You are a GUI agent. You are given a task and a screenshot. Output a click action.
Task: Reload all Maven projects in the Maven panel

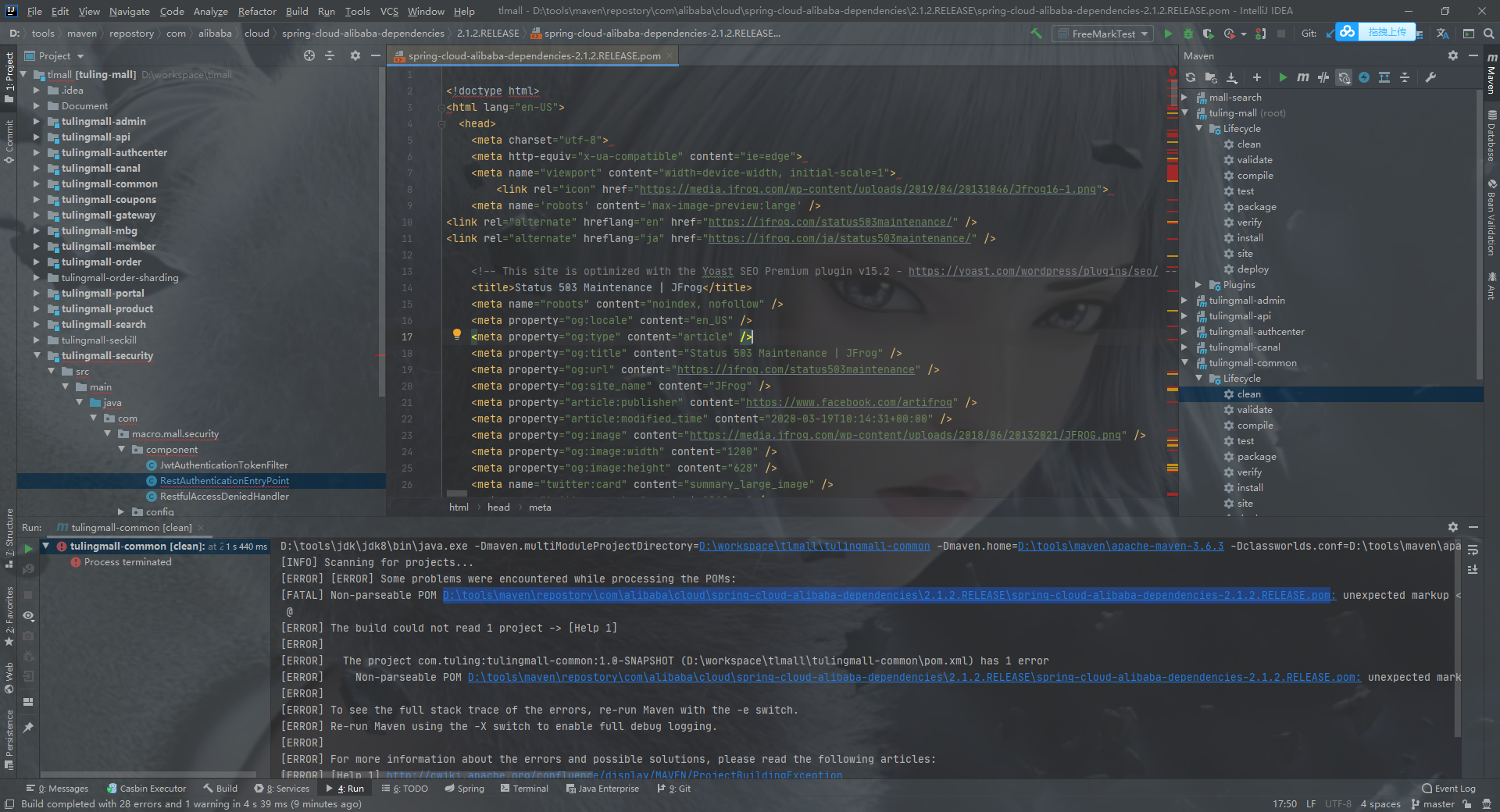[x=1190, y=78]
